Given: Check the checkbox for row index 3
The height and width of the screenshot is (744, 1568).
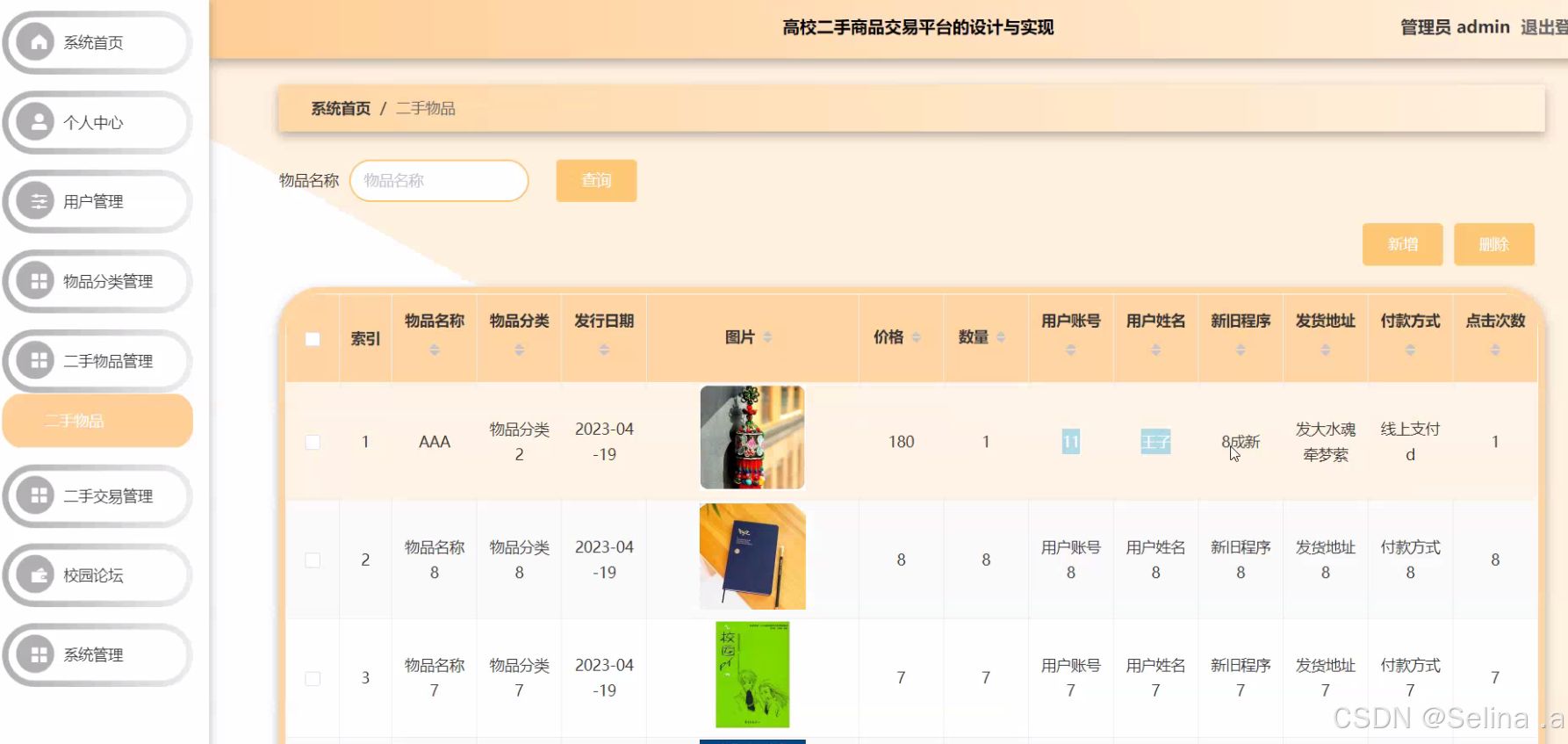Looking at the screenshot, I should click(313, 678).
